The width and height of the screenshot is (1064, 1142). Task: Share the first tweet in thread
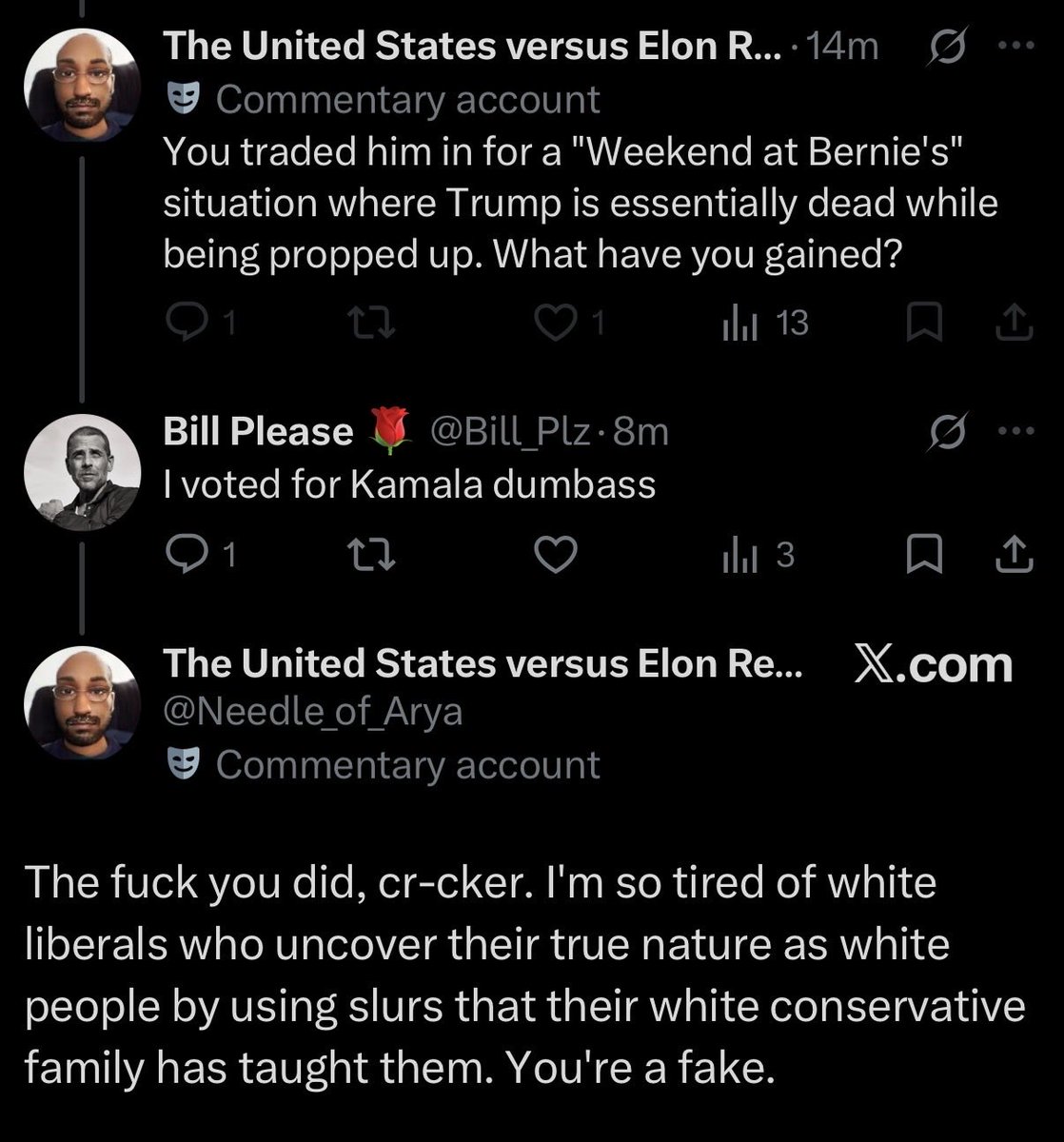[1013, 325]
